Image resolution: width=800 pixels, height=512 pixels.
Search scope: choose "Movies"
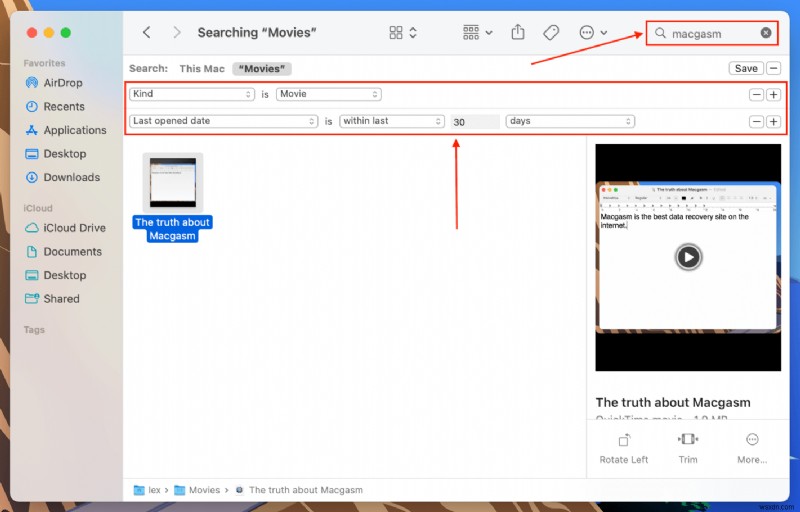[x=262, y=68]
